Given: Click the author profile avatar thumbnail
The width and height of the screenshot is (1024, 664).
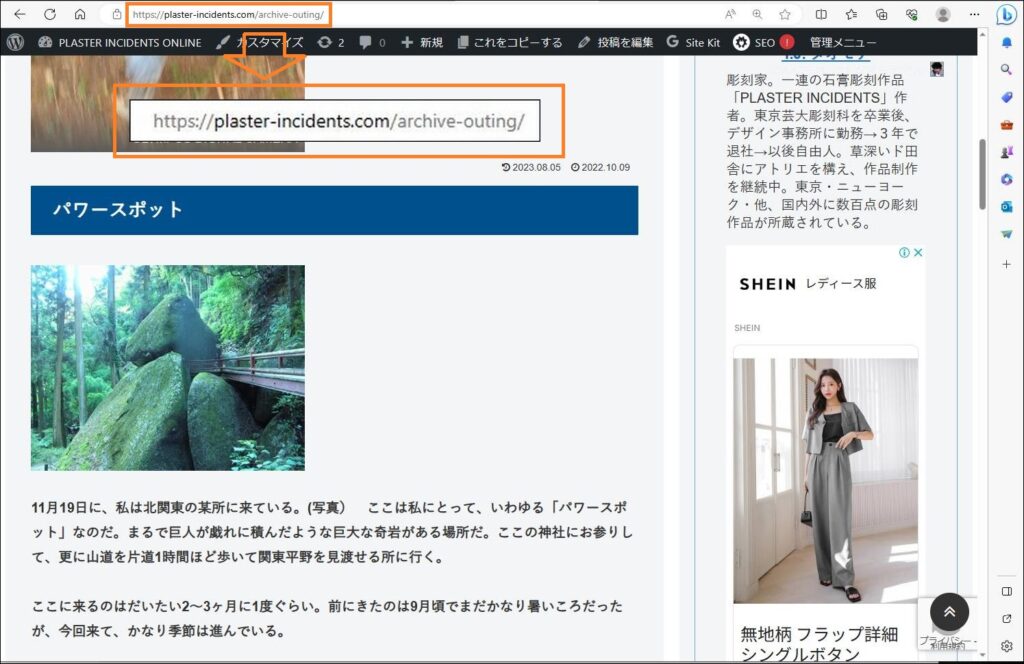Looking at the screenshot, I should [936, 69].
